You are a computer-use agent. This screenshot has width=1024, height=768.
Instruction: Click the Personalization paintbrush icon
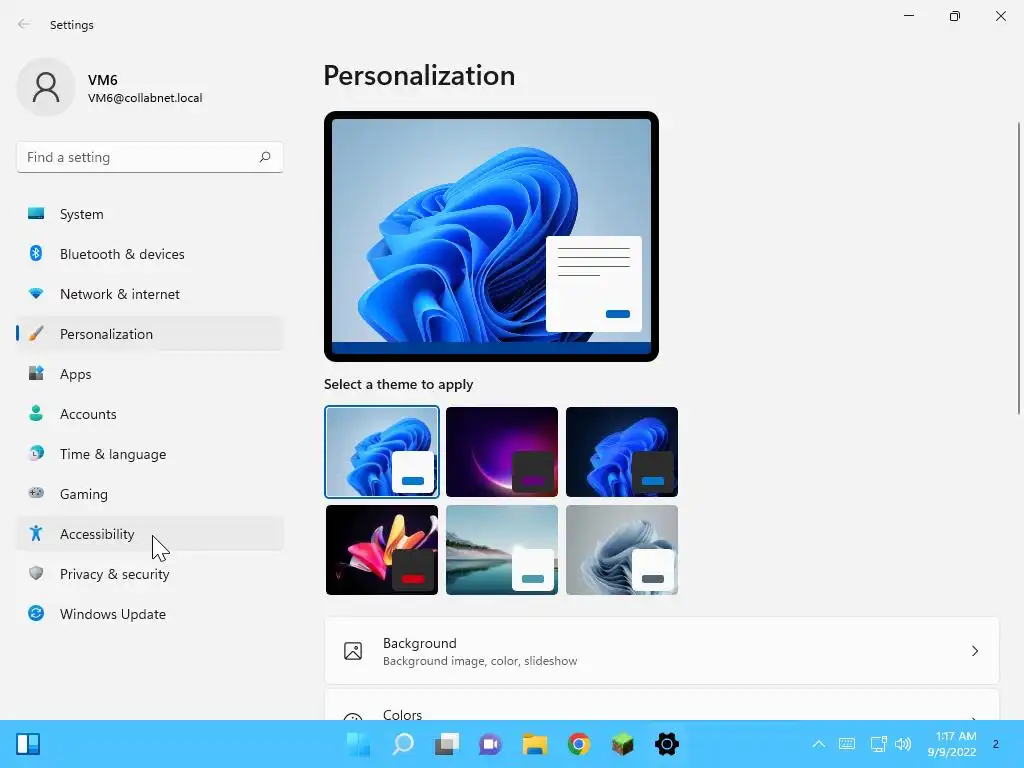pos(36,334)
